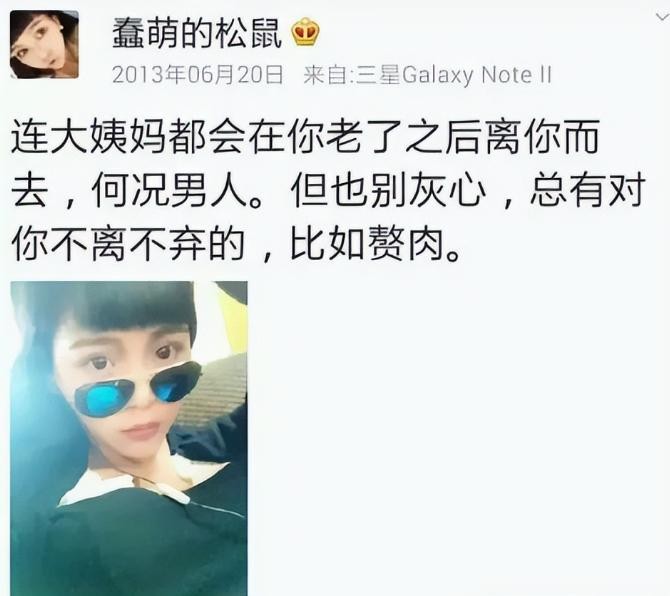The image size is (670, 596).
Task: Click the post date 2013年06月20日
Action: (x=198, y=75)
